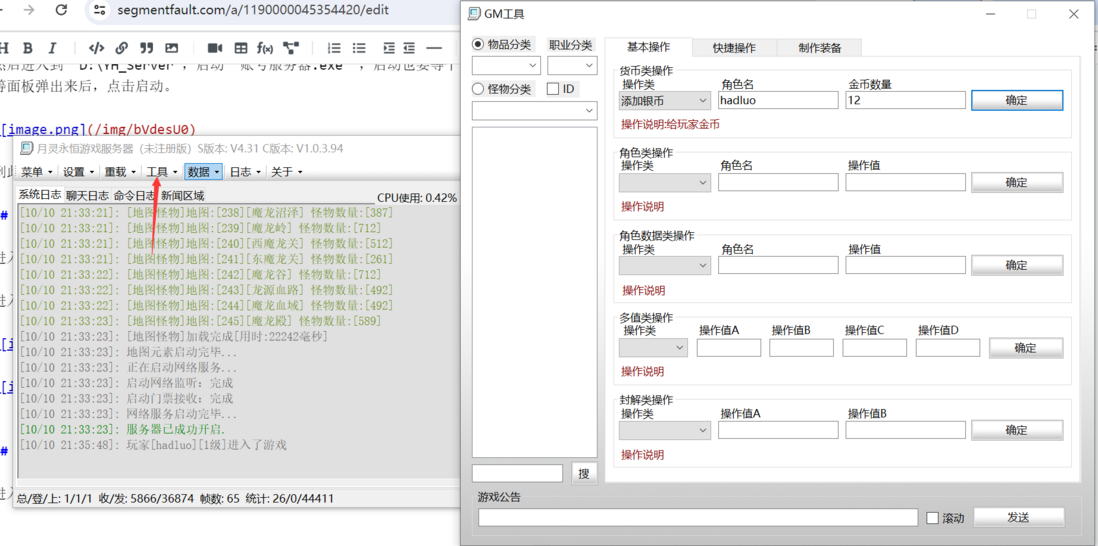The image size is (1098, 546).
Task: Create an ordered list in the editor
Action: pyautogui.click(x=335, y=48)
